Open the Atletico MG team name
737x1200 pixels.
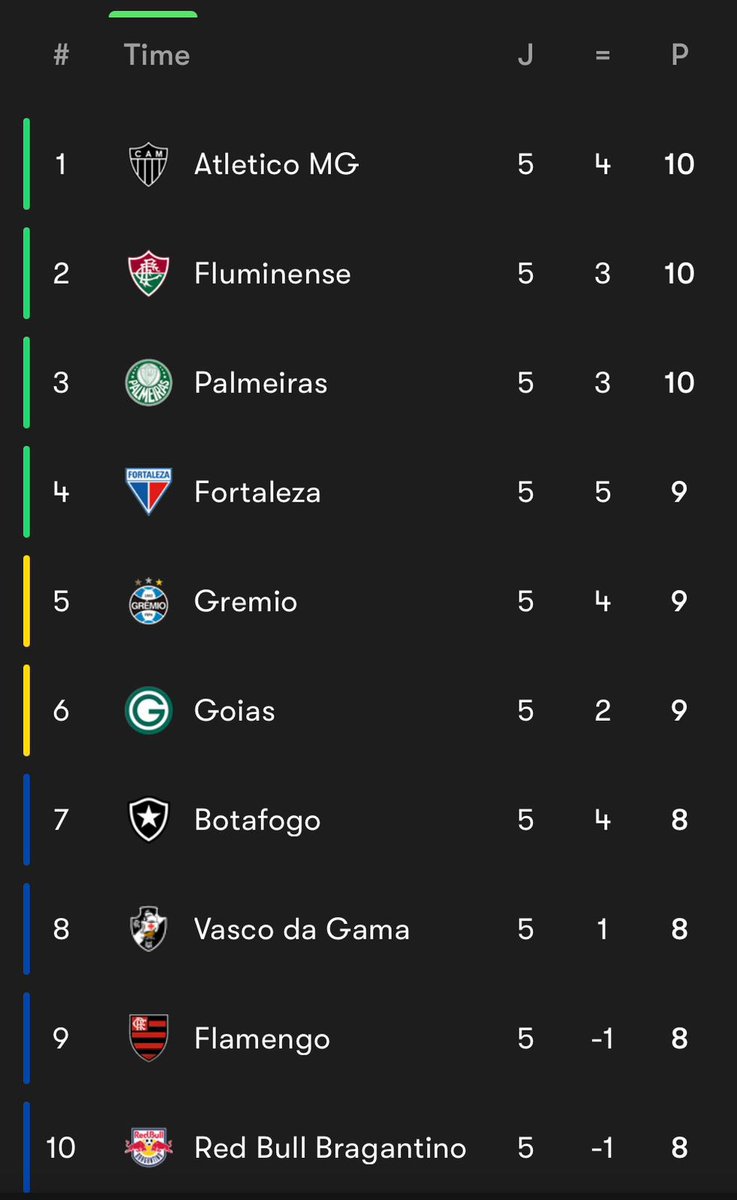pyautogui.click(x=276, y=164)
